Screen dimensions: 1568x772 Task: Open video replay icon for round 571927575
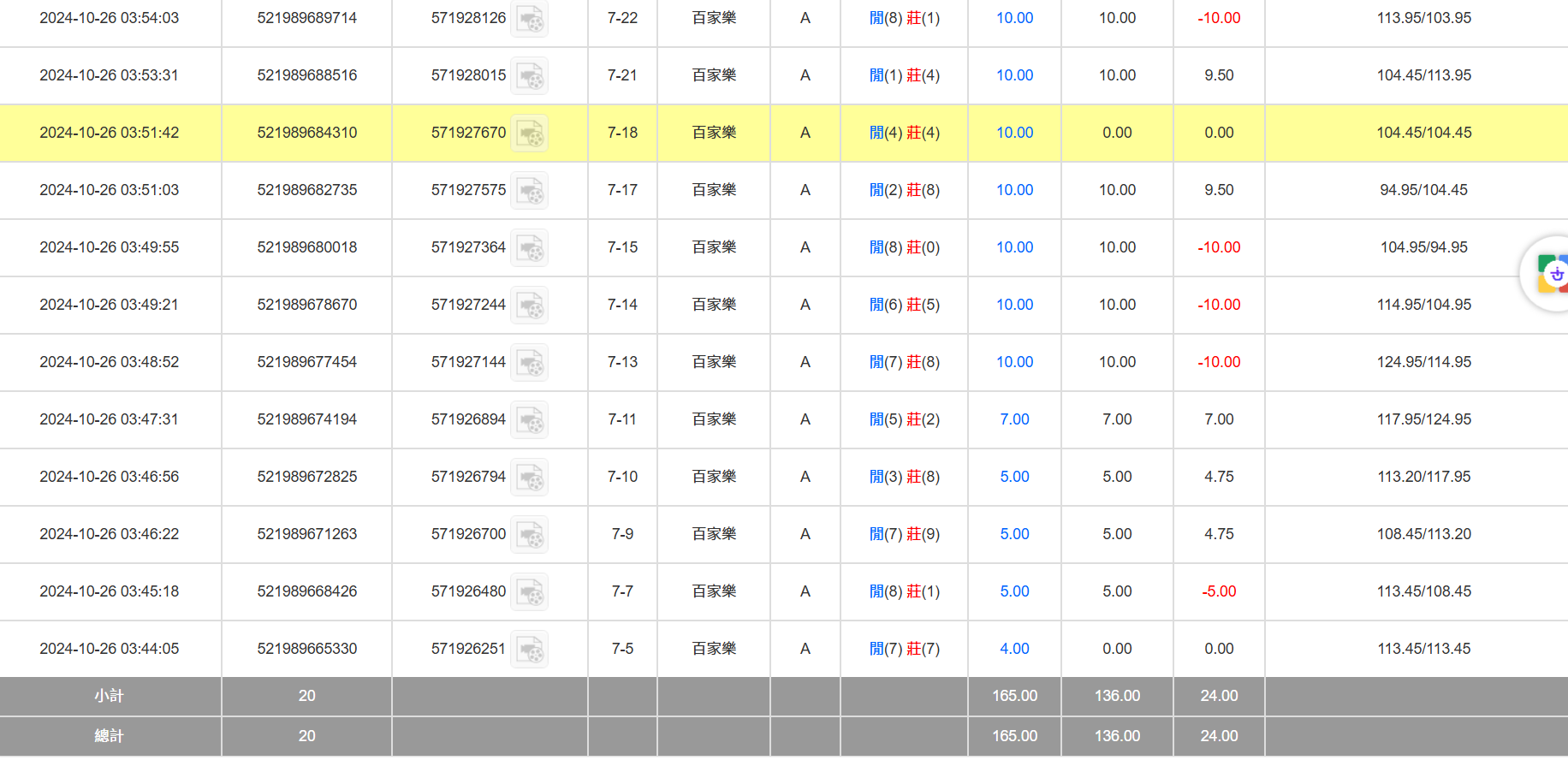point(530,191)
